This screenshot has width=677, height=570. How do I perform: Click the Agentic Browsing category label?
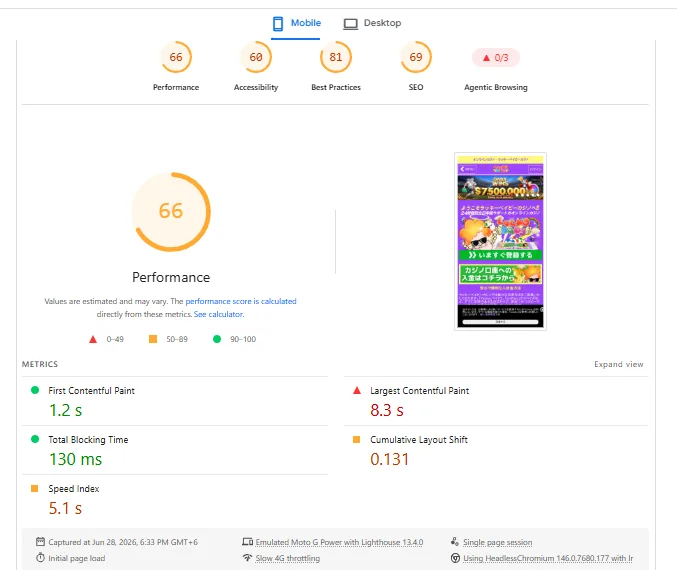click(x=496, y=87)
